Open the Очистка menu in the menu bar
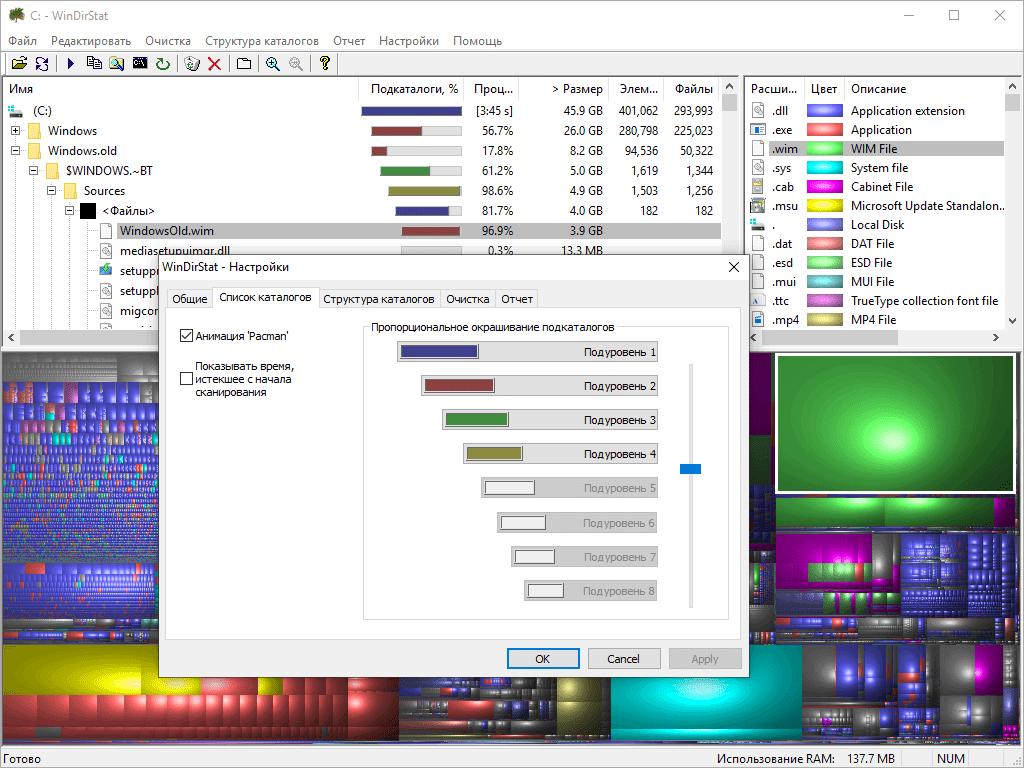 tap(168, 40)
